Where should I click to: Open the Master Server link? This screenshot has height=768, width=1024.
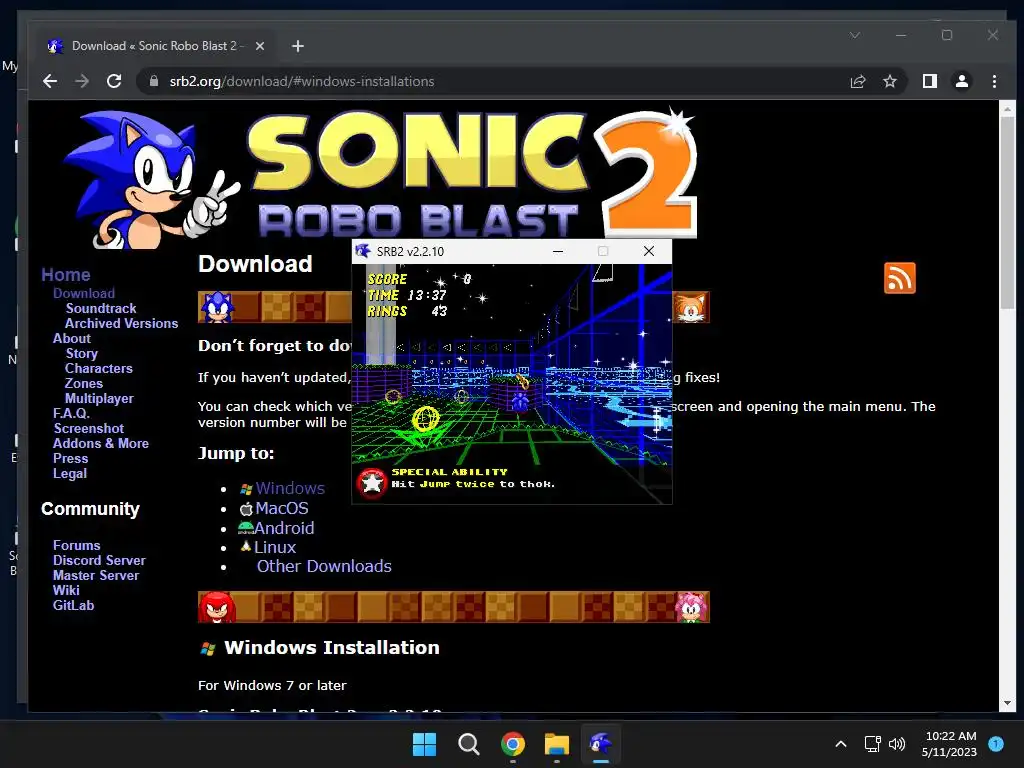coord(96,575)
